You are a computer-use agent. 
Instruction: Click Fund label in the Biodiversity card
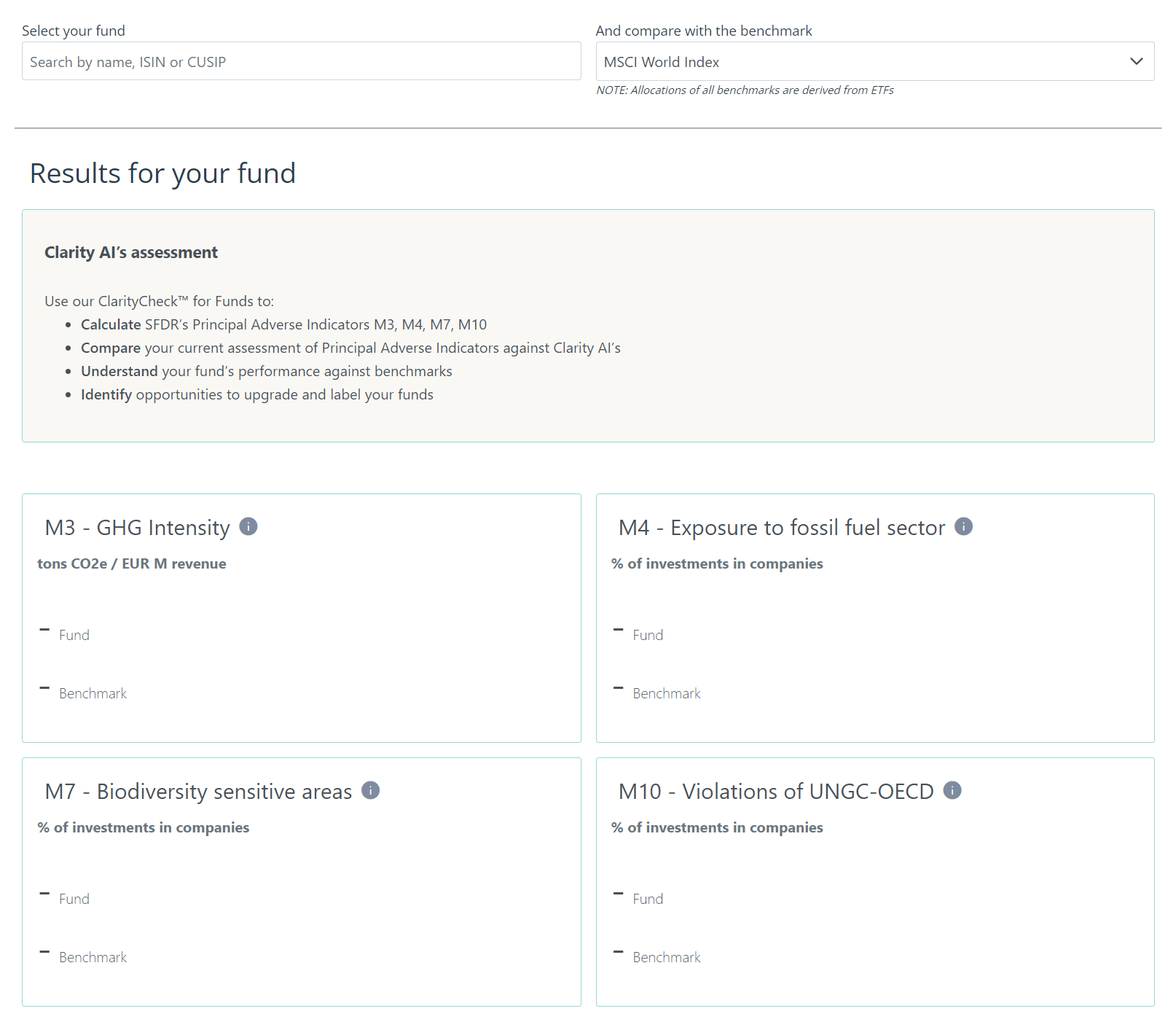click(x=74, y=899)
